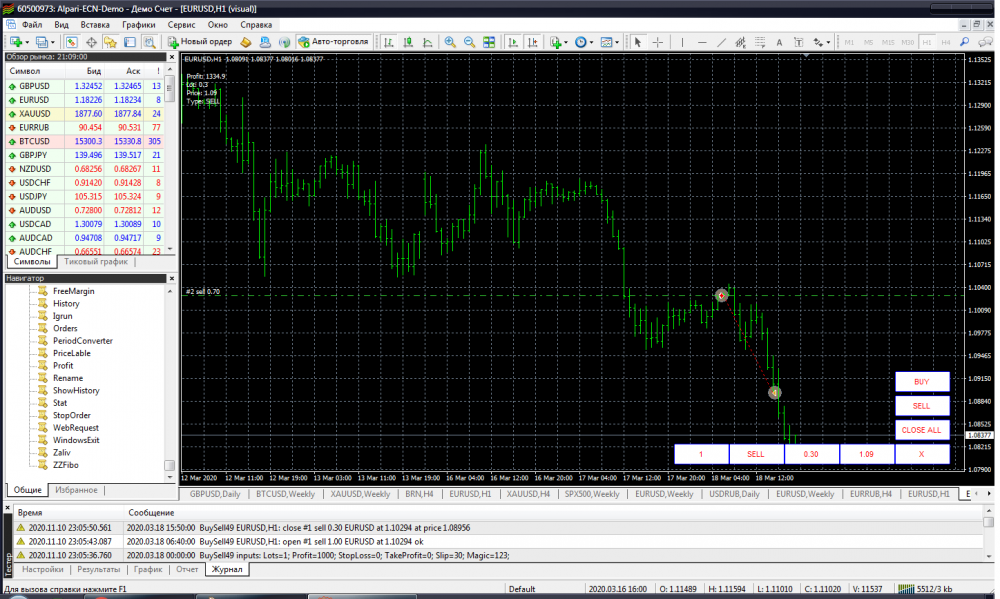Open the indicators list icon
This screenshot has width=1000, height=599.
(x=555, y=42)
